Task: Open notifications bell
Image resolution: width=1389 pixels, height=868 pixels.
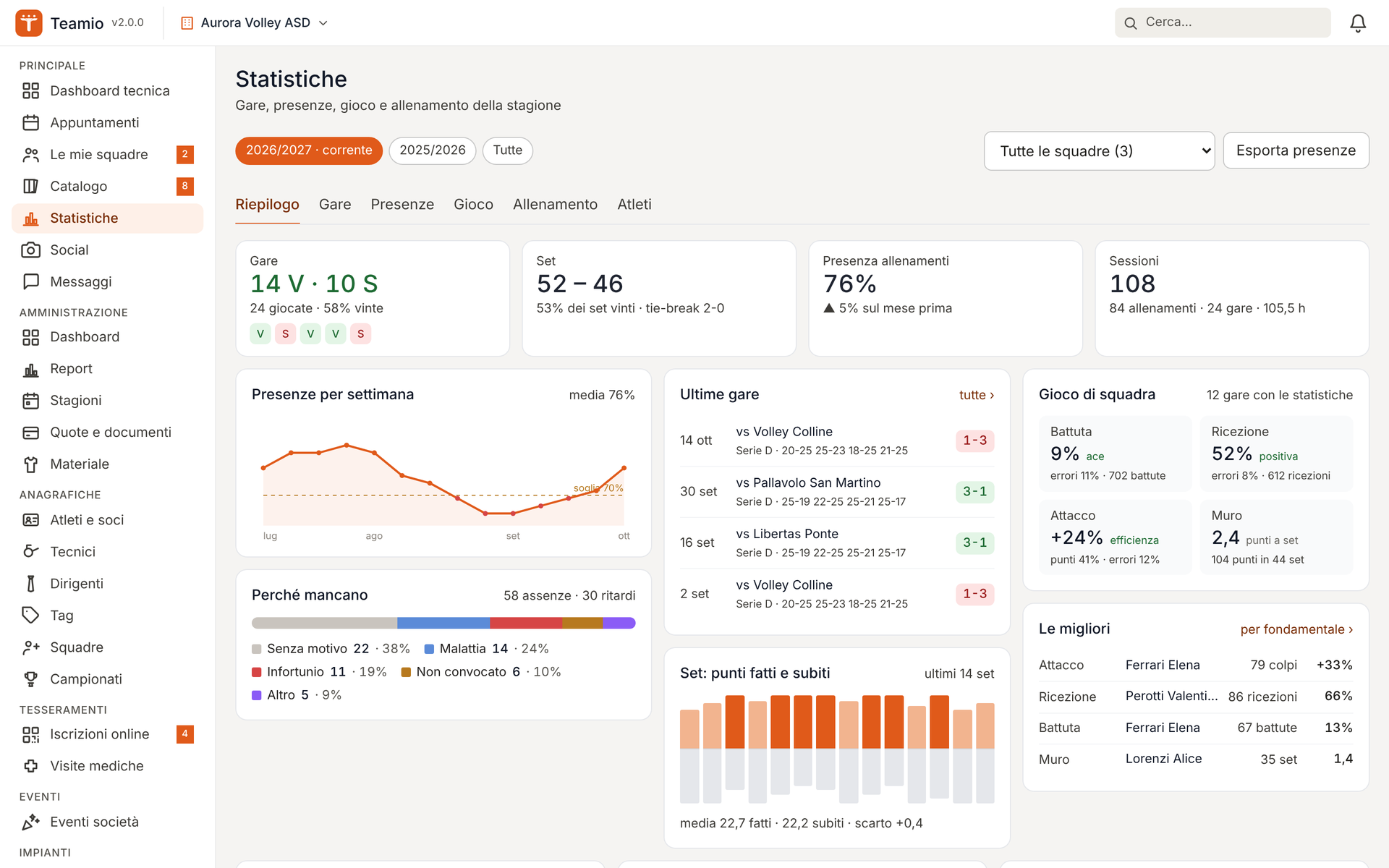Action: (x=1358, y=23)
